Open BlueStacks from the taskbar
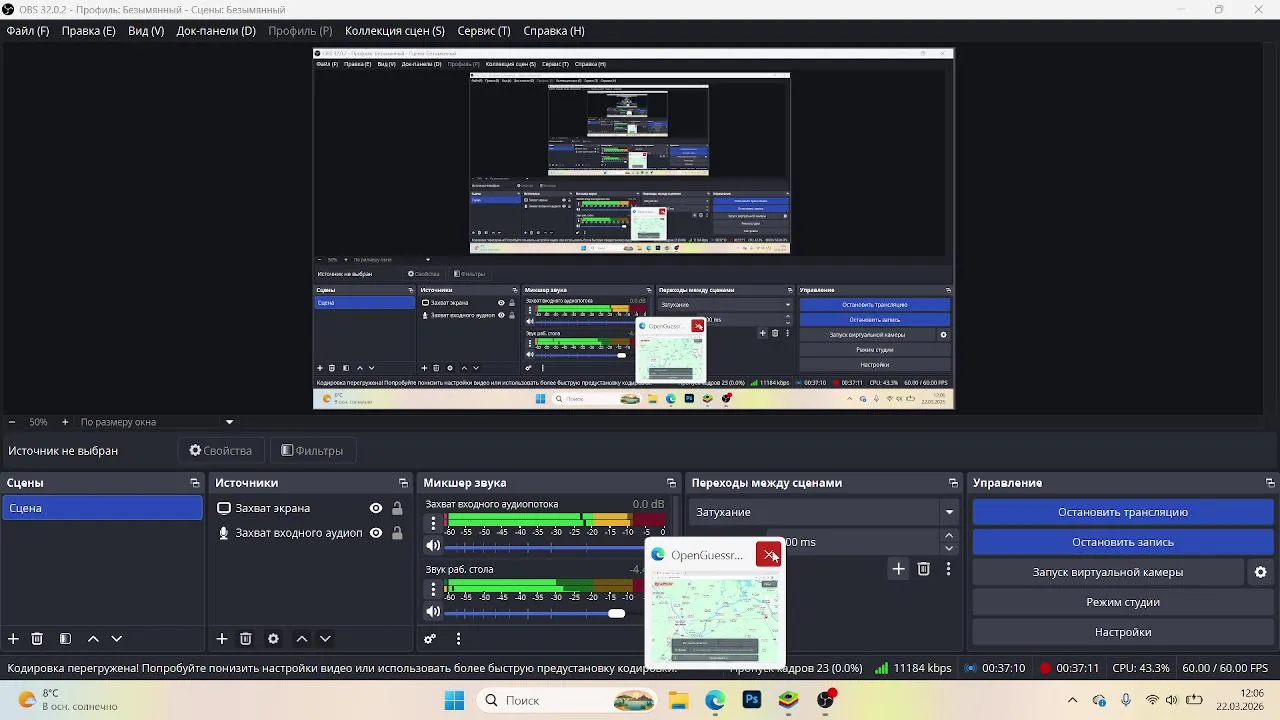The height and width of the screenshot is (720, 1280). click(x=789, y=700)
